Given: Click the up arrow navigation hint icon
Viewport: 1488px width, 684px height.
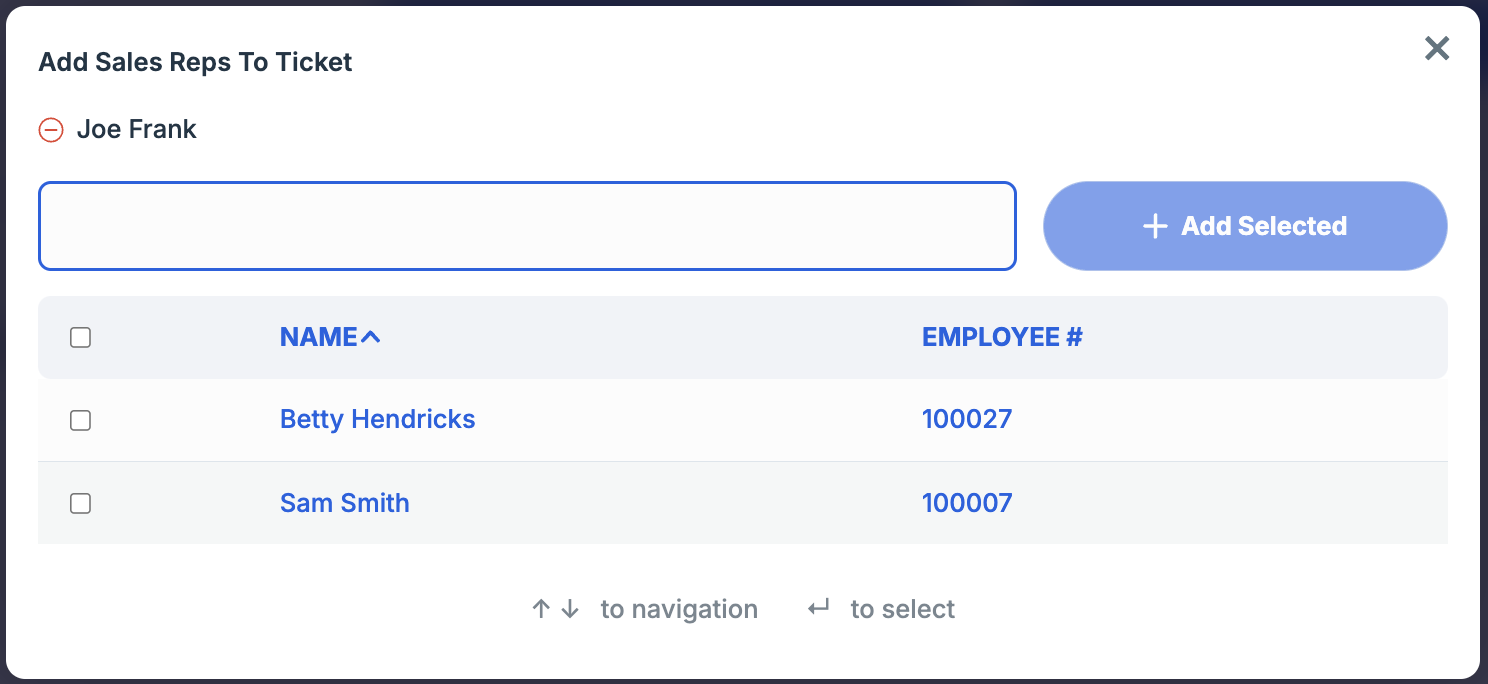Looking at the screenshot, I should tap(541, 609).
